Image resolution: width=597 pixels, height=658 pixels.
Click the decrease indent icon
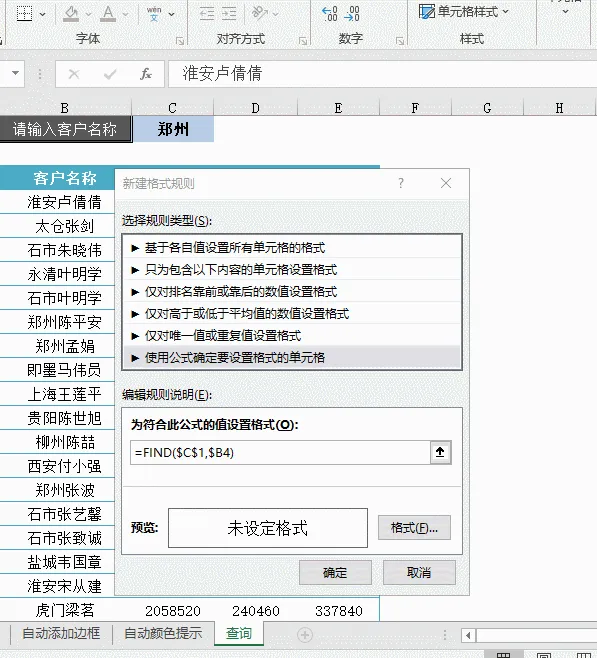207,14
